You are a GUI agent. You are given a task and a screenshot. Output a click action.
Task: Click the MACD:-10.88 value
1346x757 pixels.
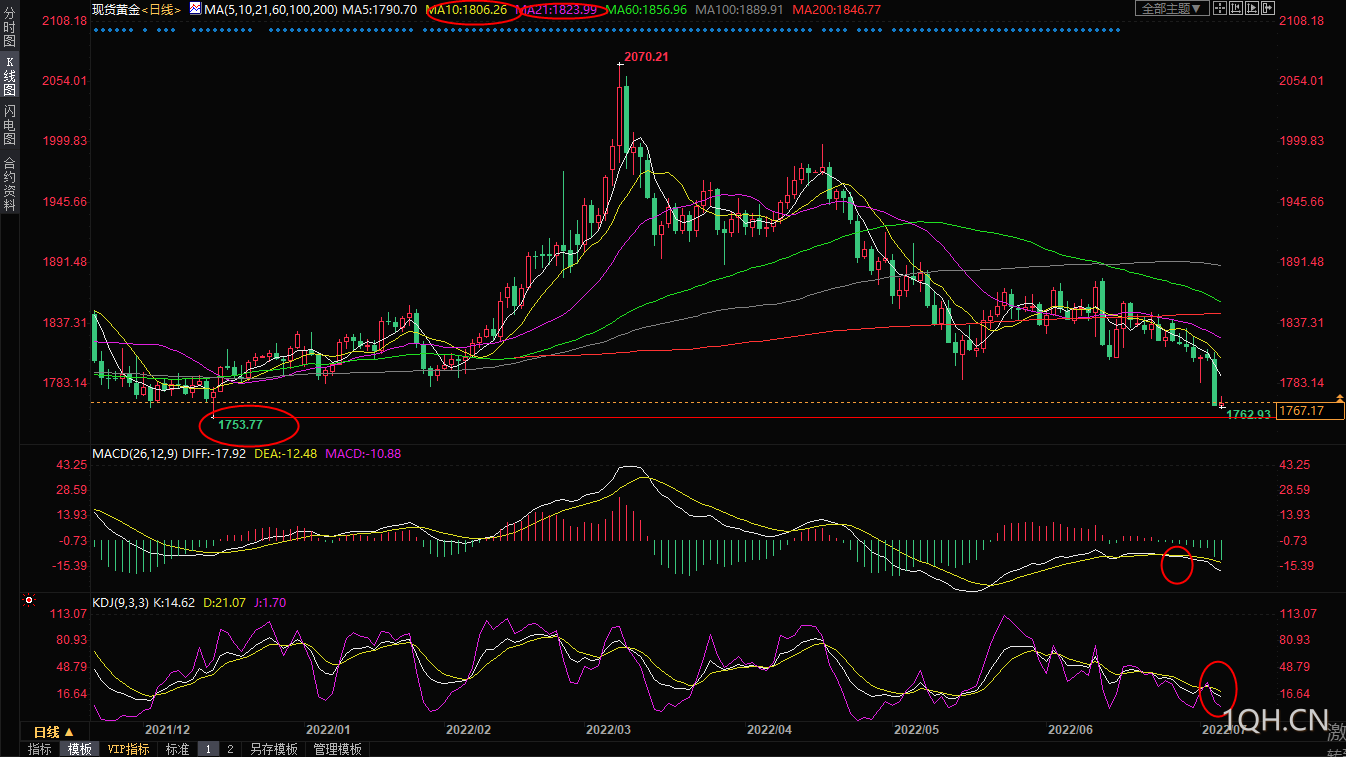click(x=362, y=454)
